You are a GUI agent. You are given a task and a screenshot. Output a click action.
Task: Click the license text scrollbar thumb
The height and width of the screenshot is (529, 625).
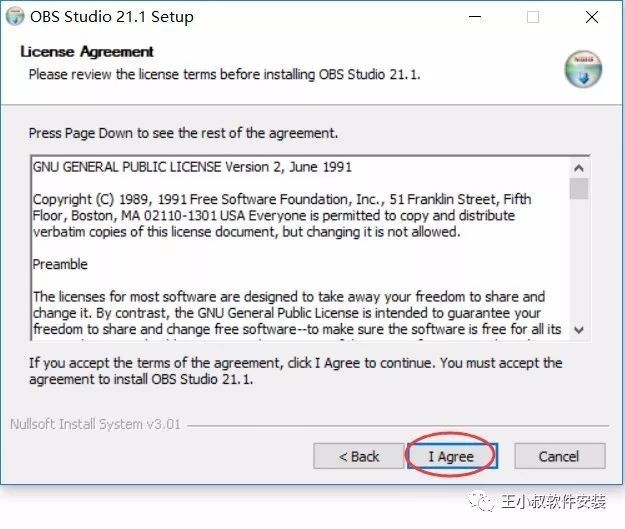579,188
